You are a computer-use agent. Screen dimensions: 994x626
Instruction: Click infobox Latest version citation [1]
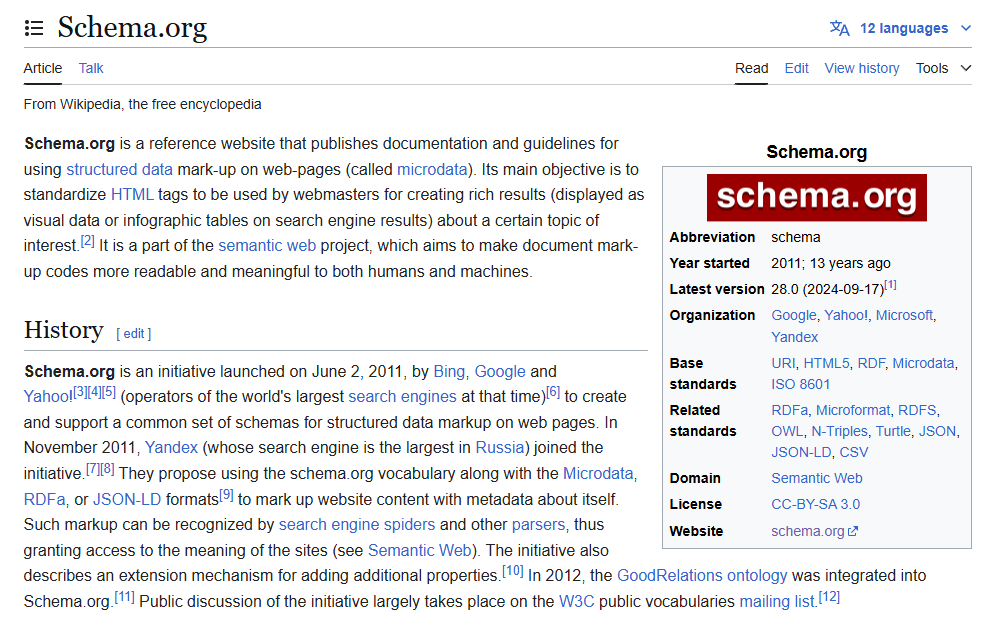click(890, 285)
